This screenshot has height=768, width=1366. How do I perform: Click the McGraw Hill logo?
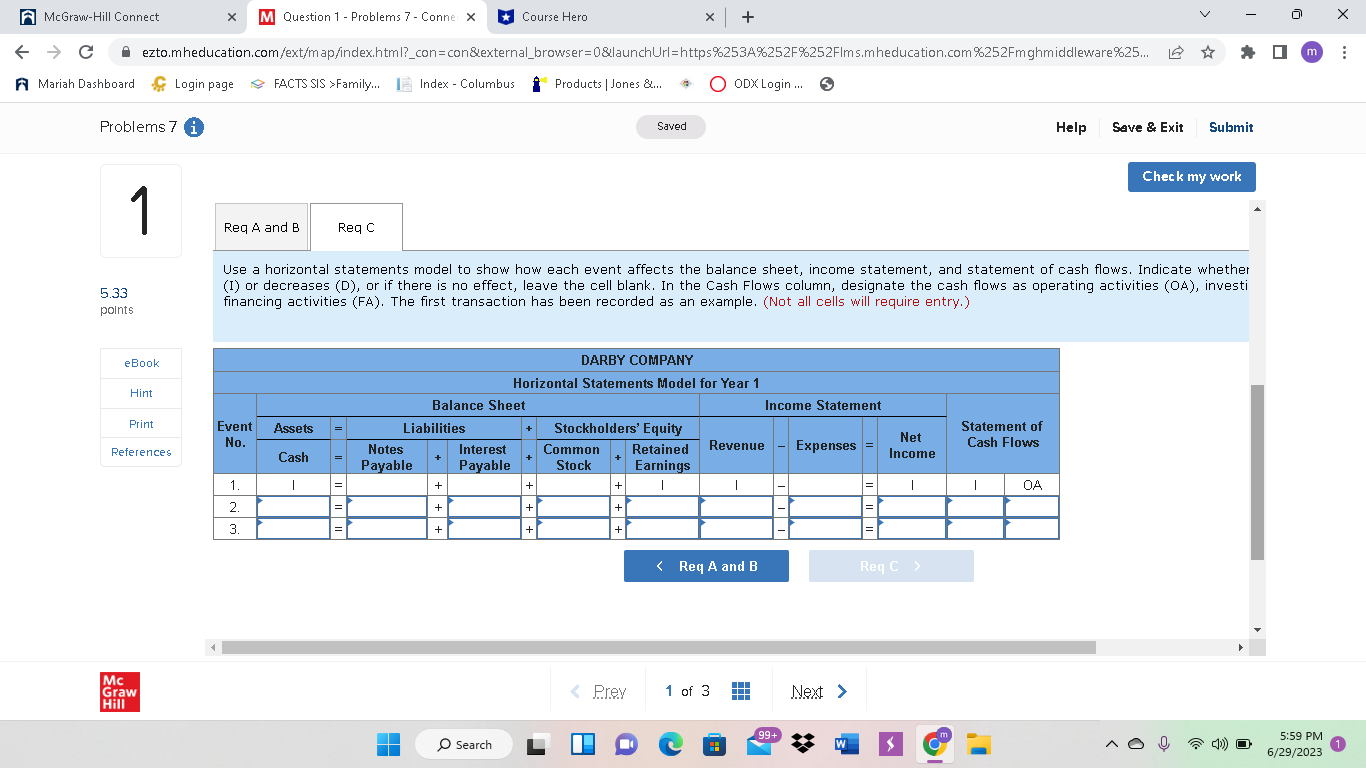click(x=121, y=691)
